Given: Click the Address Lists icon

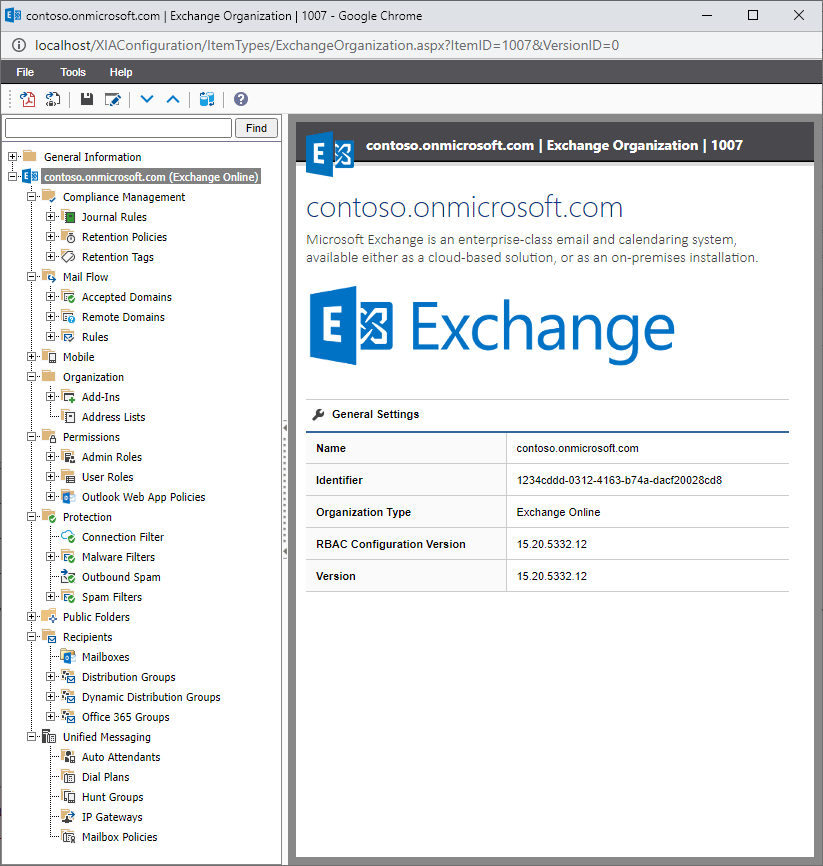Looking at the screenshot, I should 68,416.
